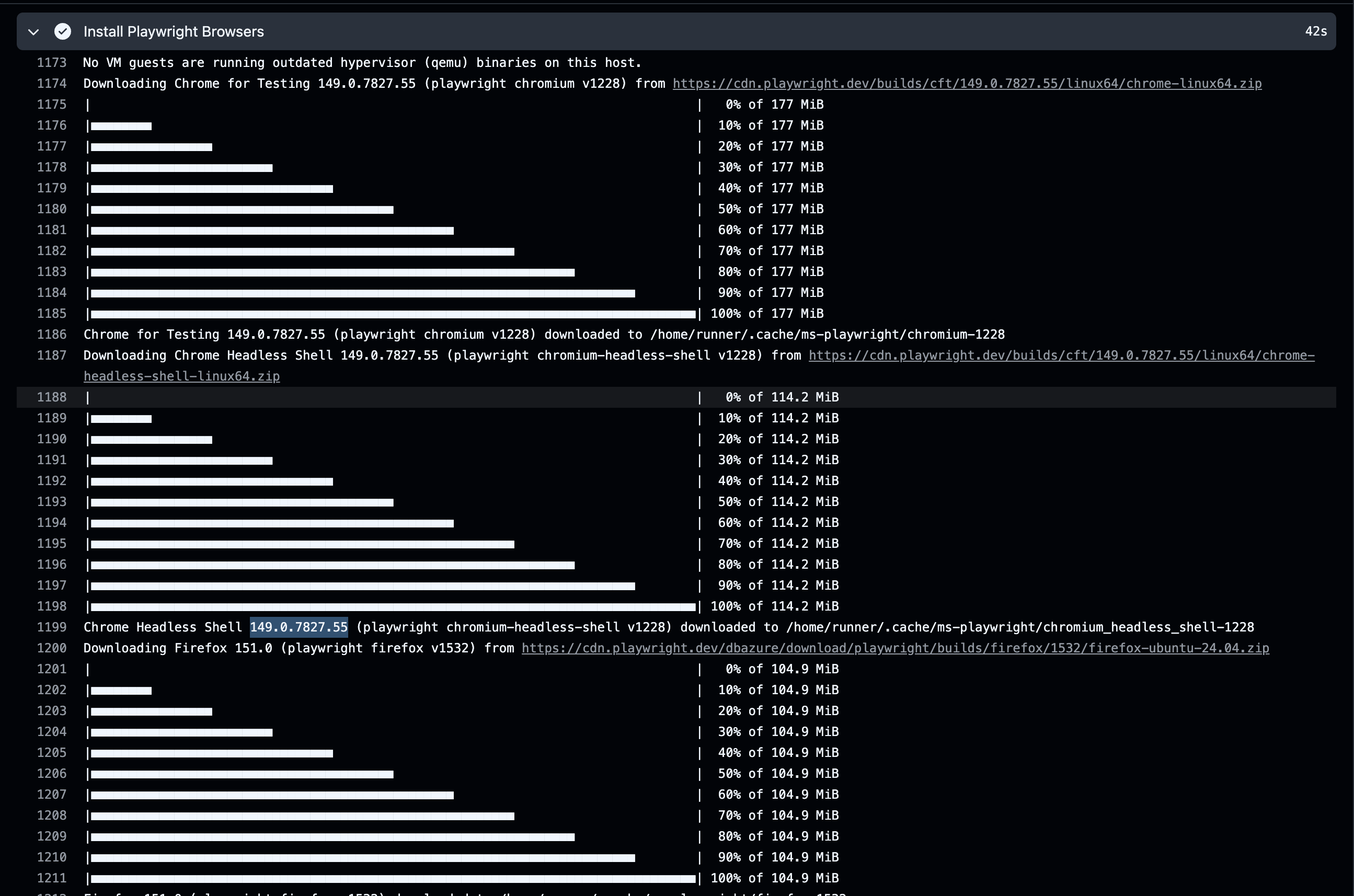This screenshot has width=1354, height=896.
Task: Click the Install Playwright Browsers step title
Action: [x=174, y=31]
